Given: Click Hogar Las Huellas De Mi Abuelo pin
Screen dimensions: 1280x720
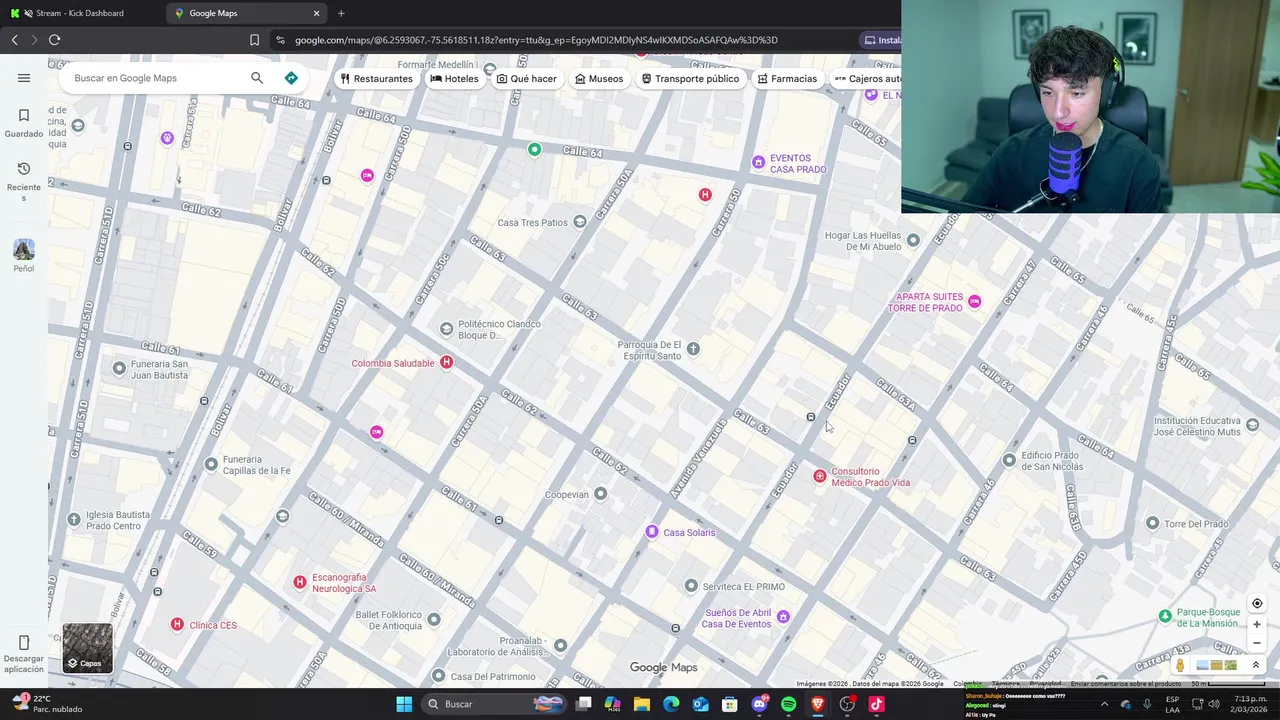Looking at the screenshot, I should (913, 240).
